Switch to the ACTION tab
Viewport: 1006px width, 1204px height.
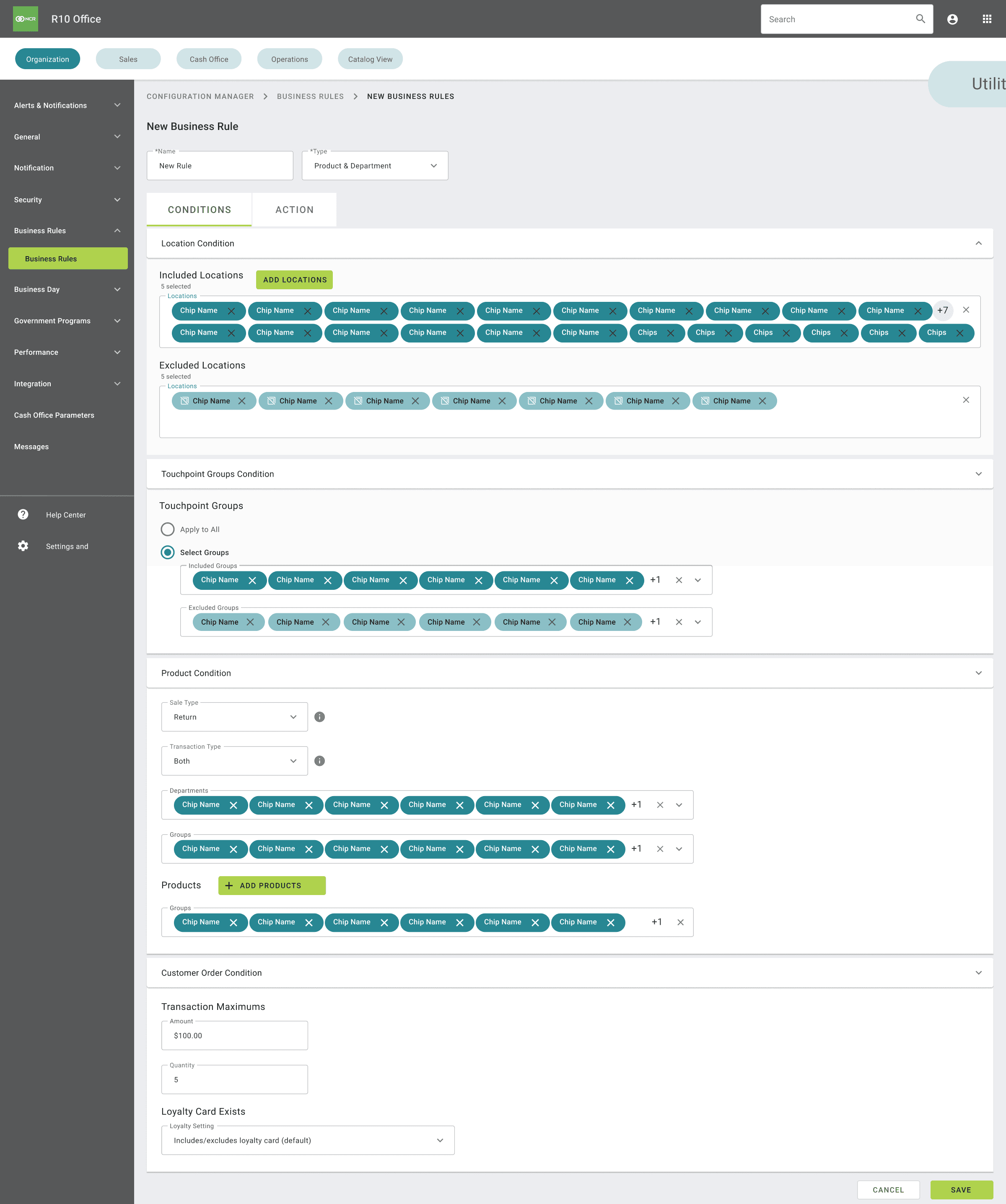(x=294, y=210)
